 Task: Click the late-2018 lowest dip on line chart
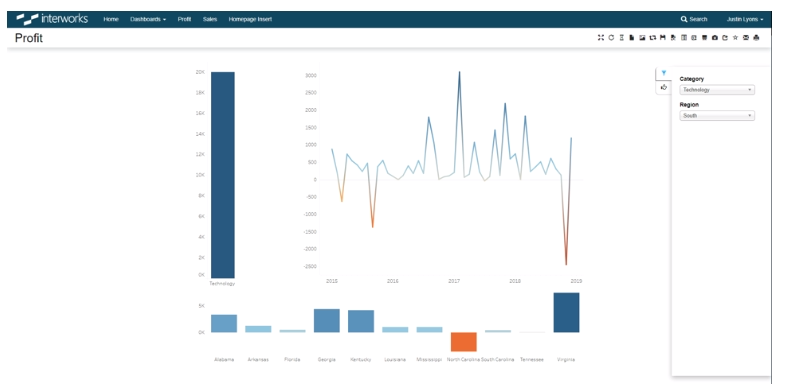coord(566,265)
